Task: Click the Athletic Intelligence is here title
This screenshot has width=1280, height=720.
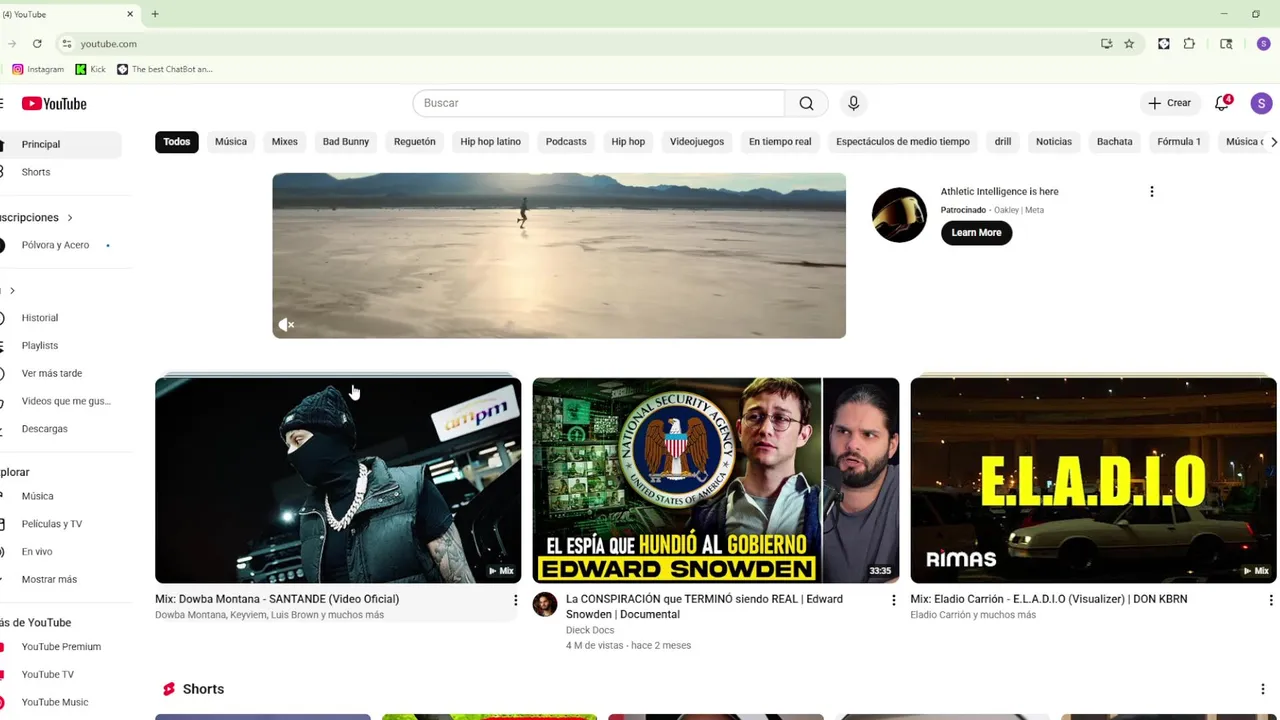Action: point(999,192)
